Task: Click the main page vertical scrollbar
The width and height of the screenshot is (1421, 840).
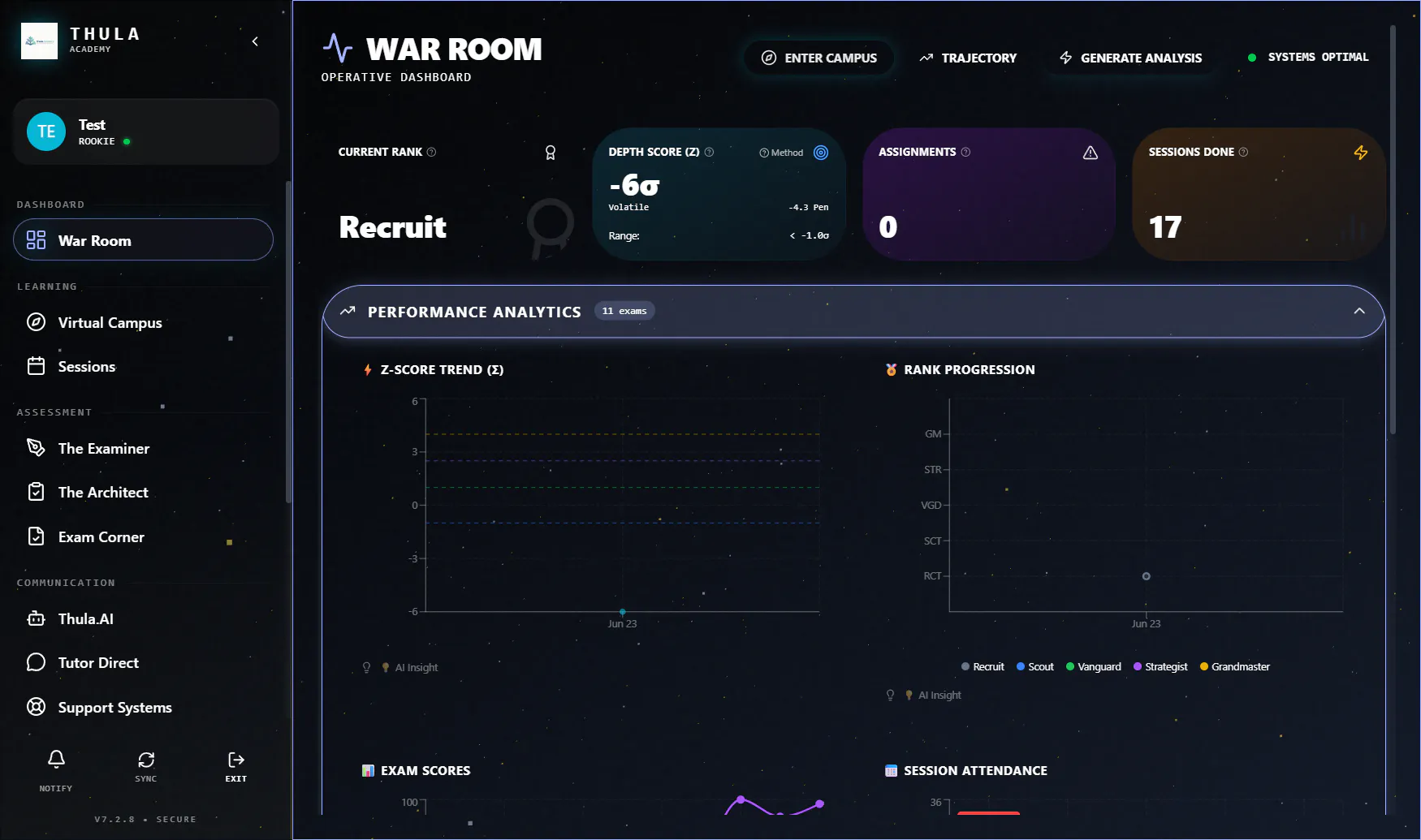Action: (x=1393, y=229)
